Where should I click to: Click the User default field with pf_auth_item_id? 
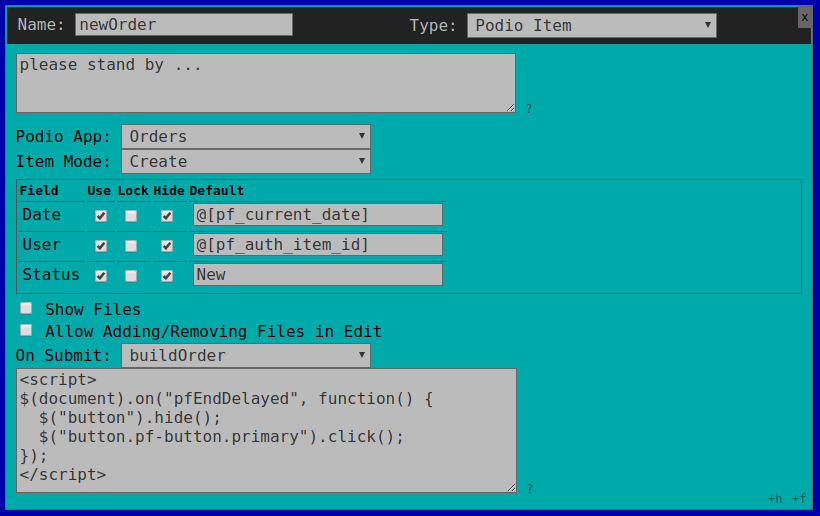tap(318, 245)
